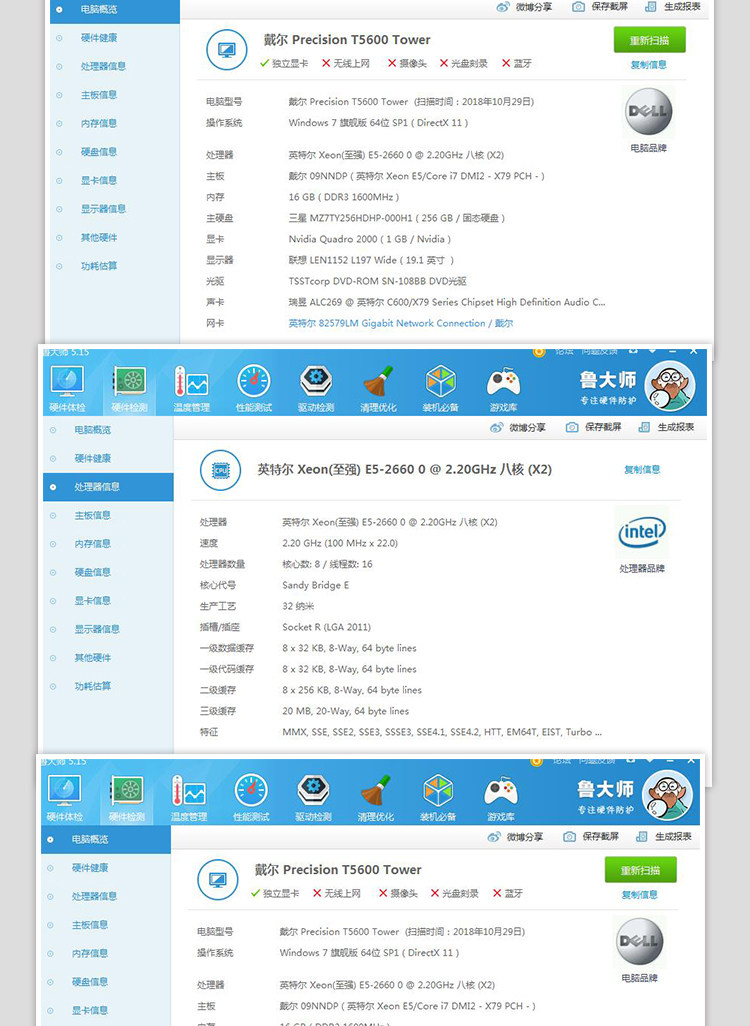
Task: Click 生成报表 in the bottom window
Action: pos(664,837)
